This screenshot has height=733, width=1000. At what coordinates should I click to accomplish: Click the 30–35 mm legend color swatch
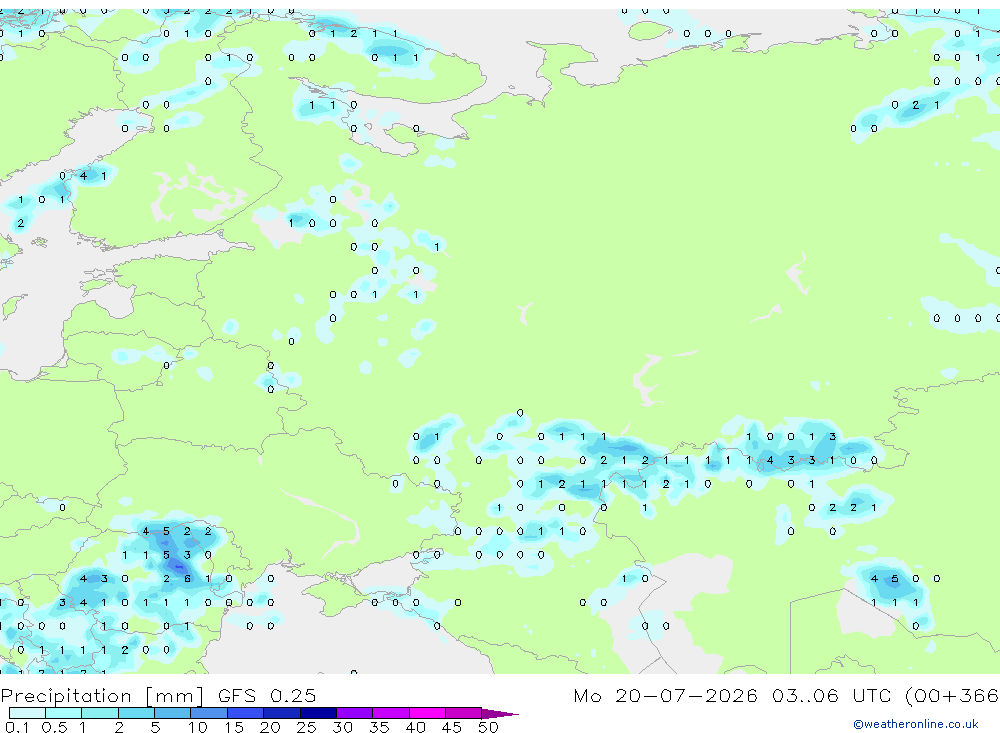pyautogui.click(x=355, y=713)
